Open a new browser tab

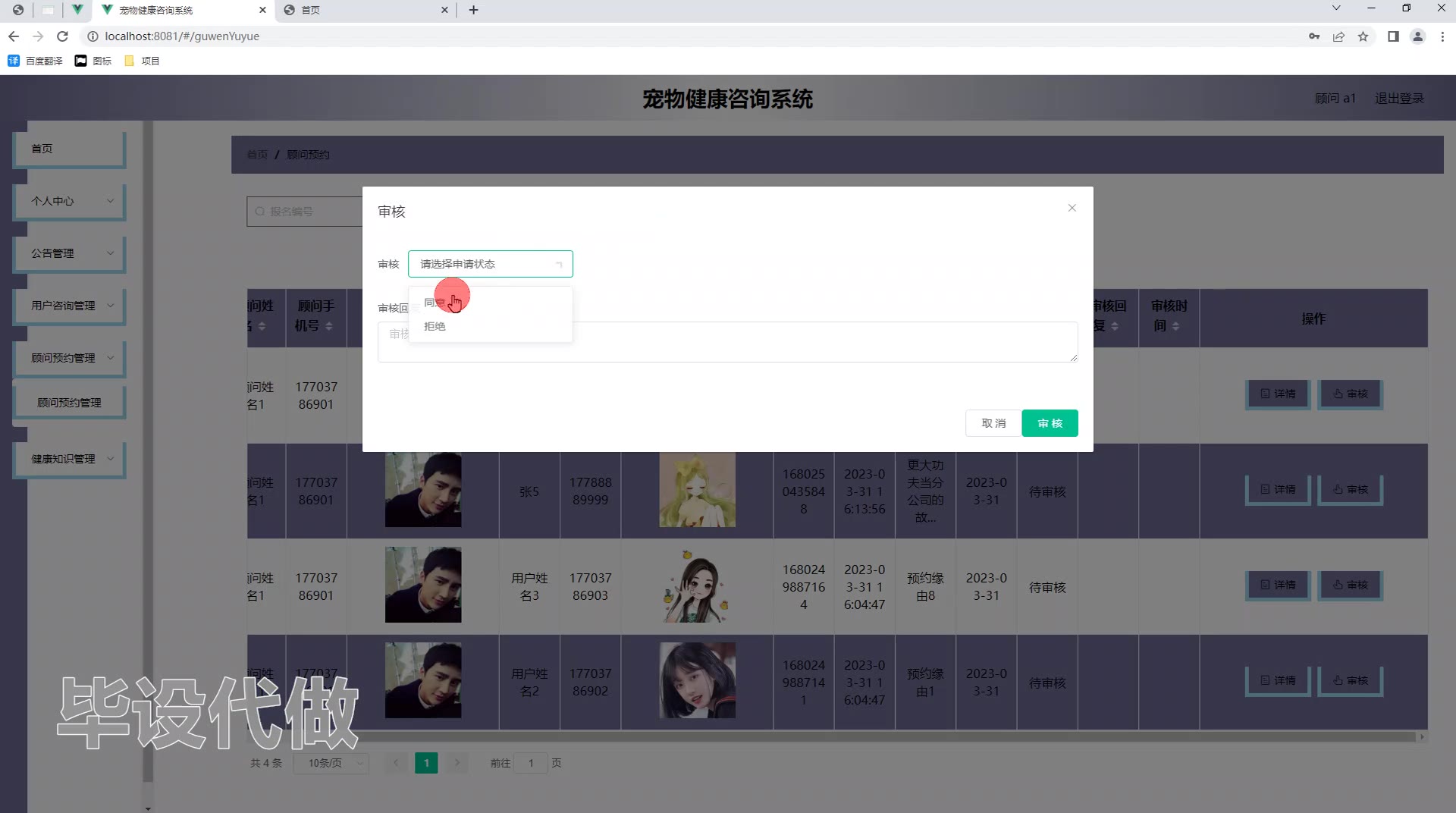tap(474, 10)
